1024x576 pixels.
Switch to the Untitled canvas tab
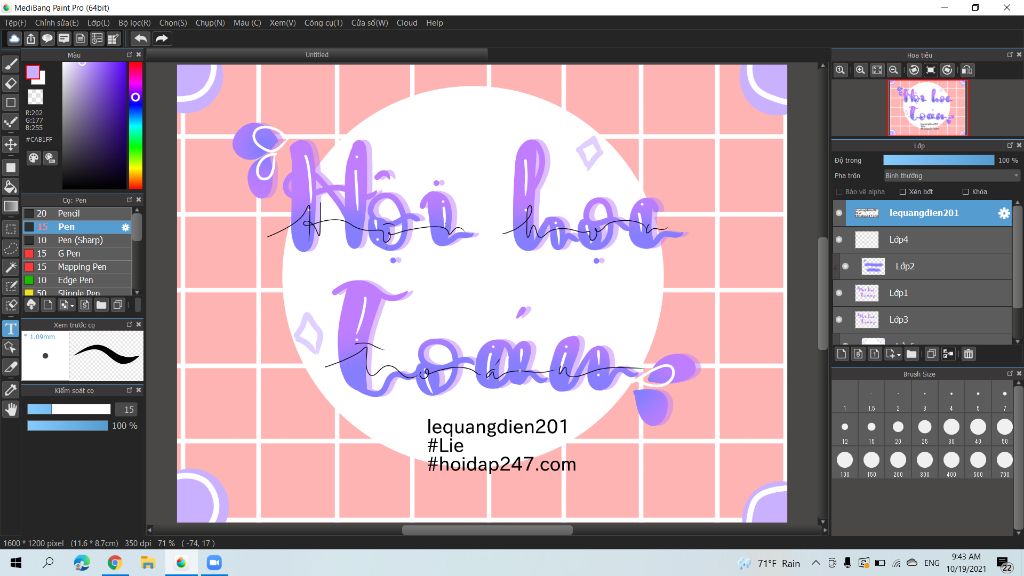pos(317,55)
